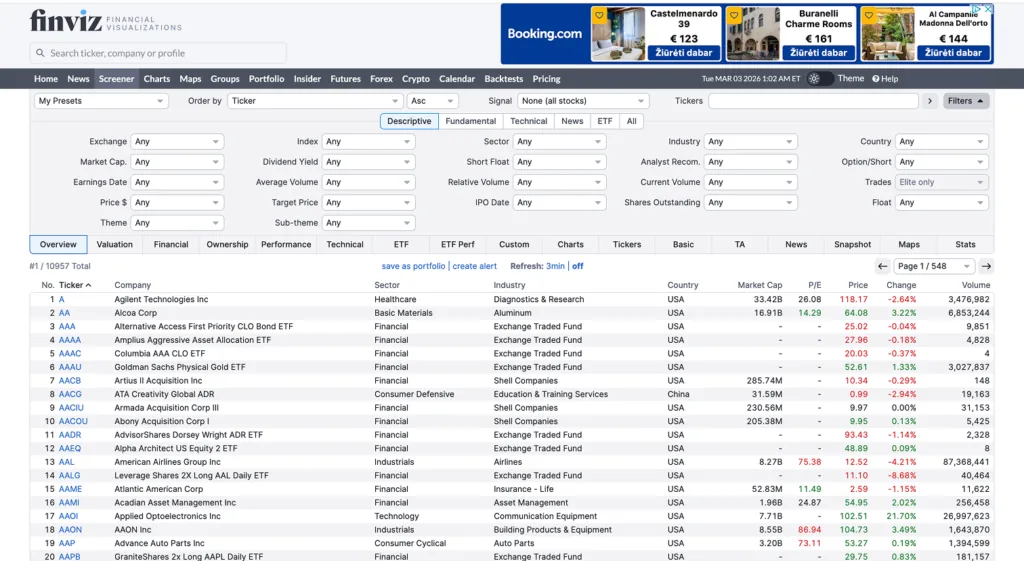Select Alcoa Corp company cell

[x=136, y=313]
